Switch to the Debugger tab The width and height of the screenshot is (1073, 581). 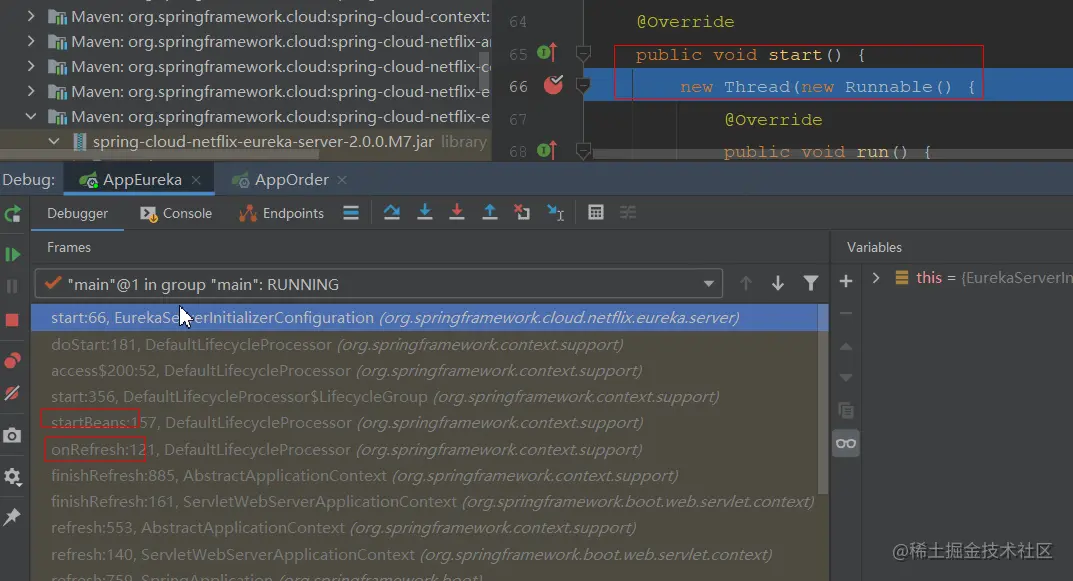[x=77, y=214]
